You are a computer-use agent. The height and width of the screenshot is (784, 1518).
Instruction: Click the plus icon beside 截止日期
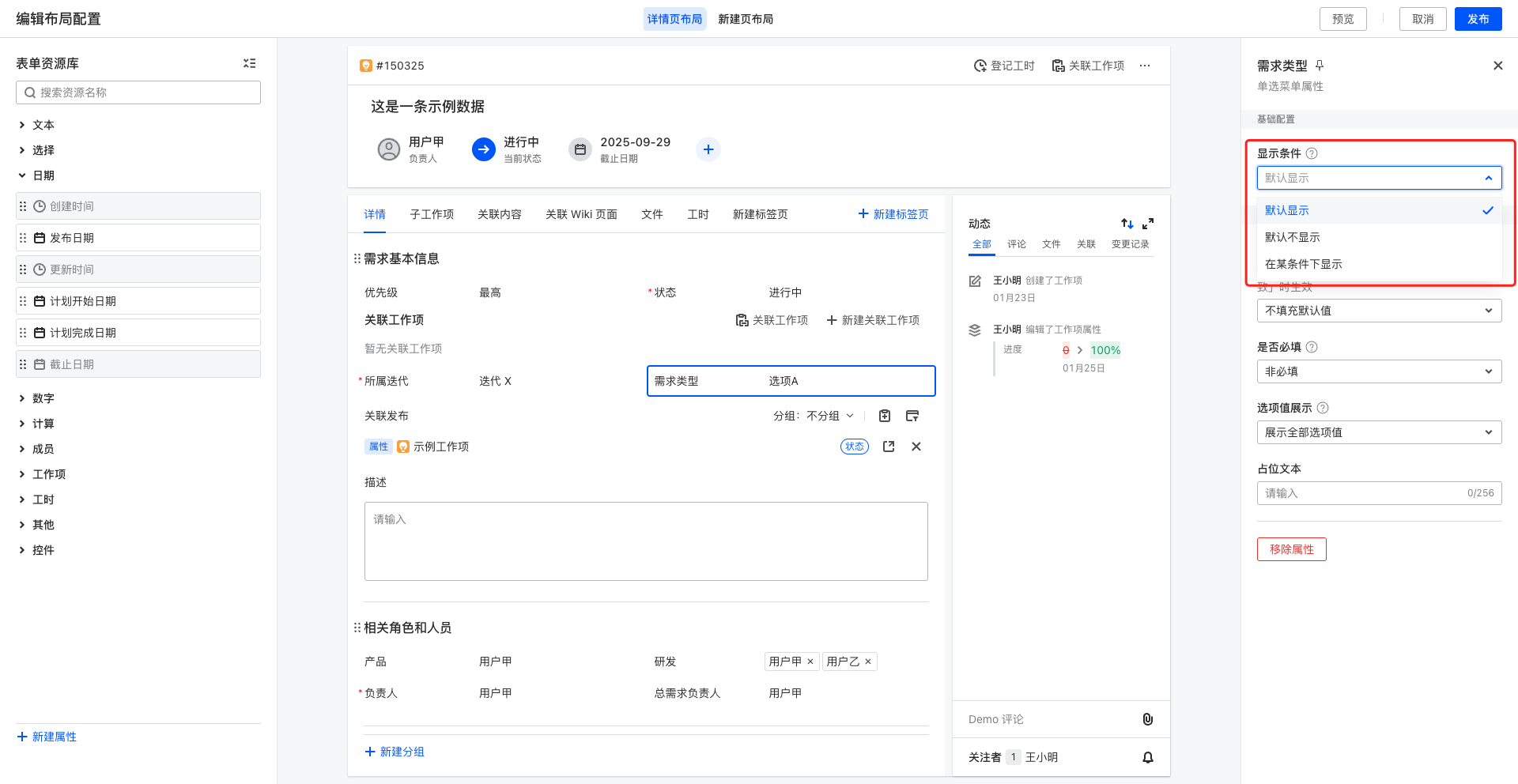(x=708, y=149)
